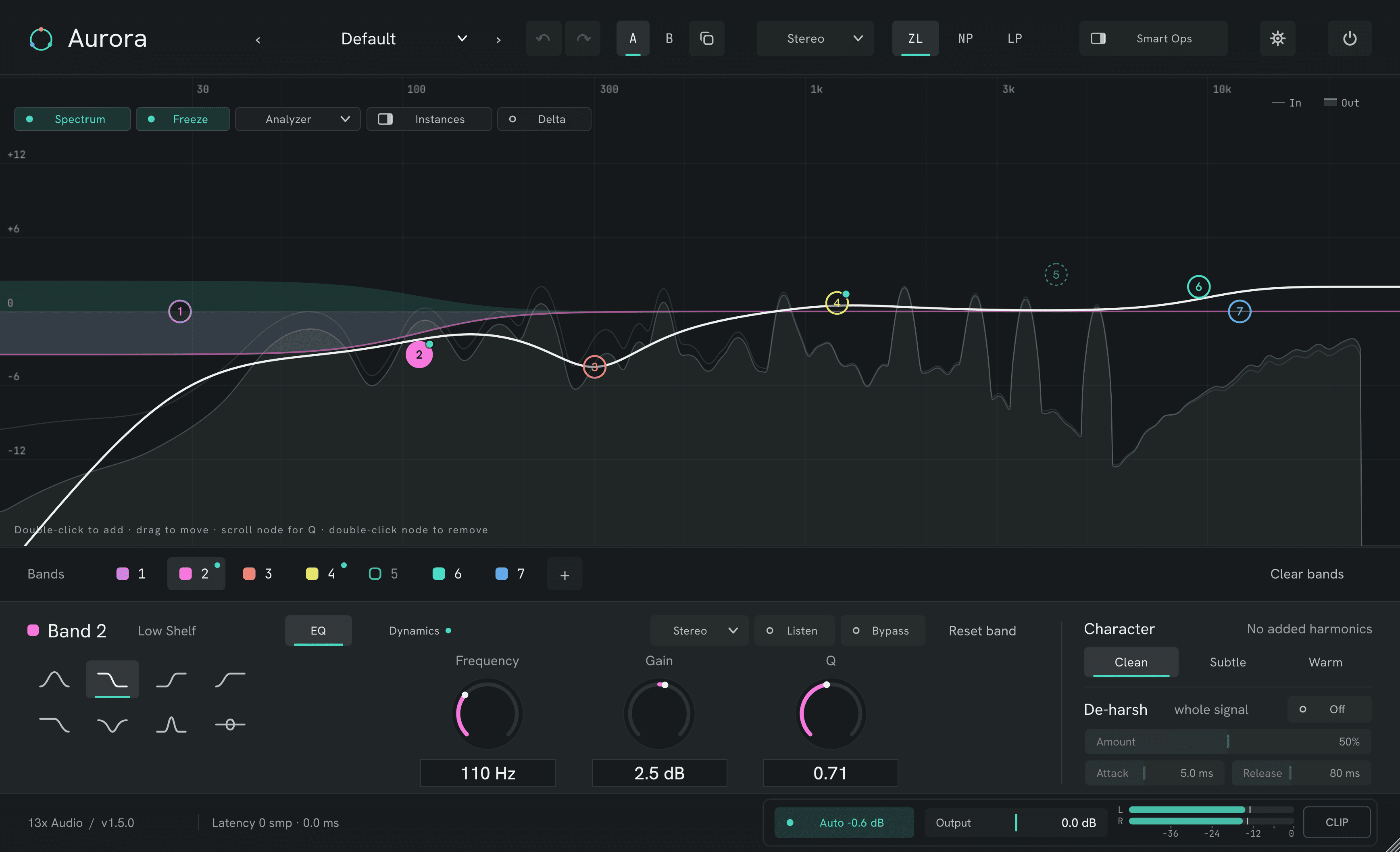Select the Bell filter shape
1400x852 pixels.
54,679
